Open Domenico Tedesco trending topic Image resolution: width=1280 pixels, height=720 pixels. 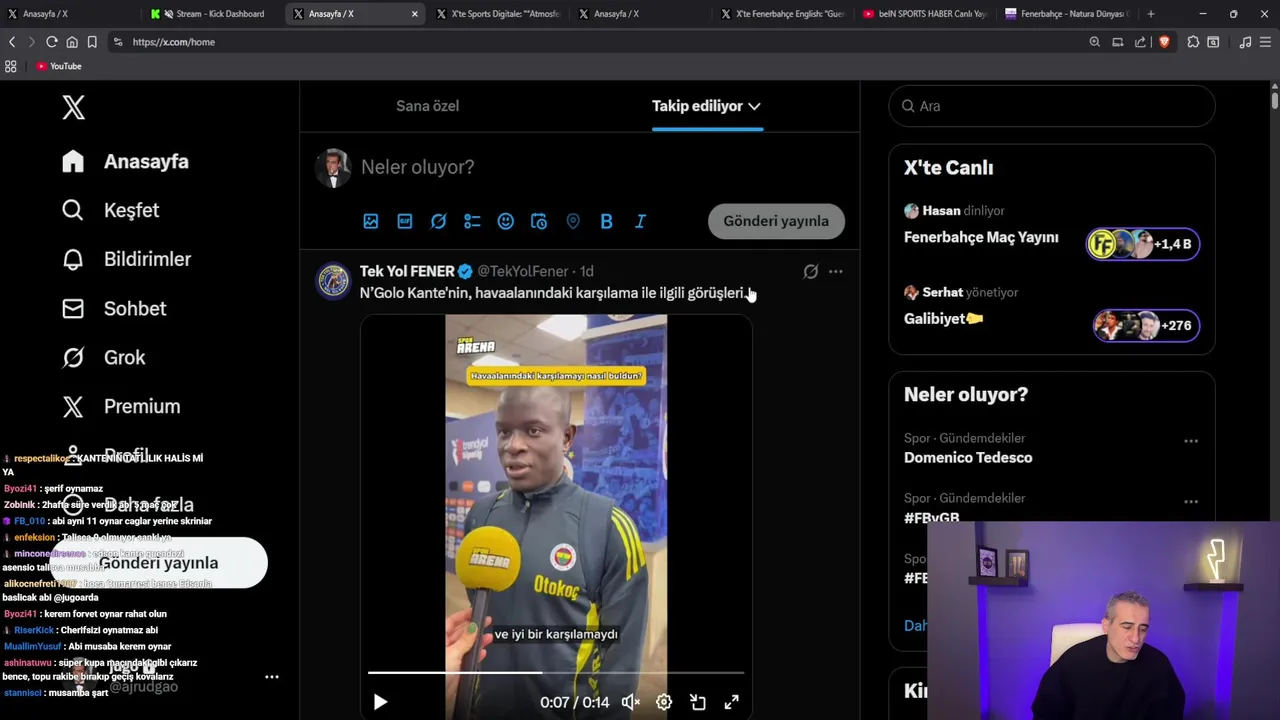click(x=968, y=458)
